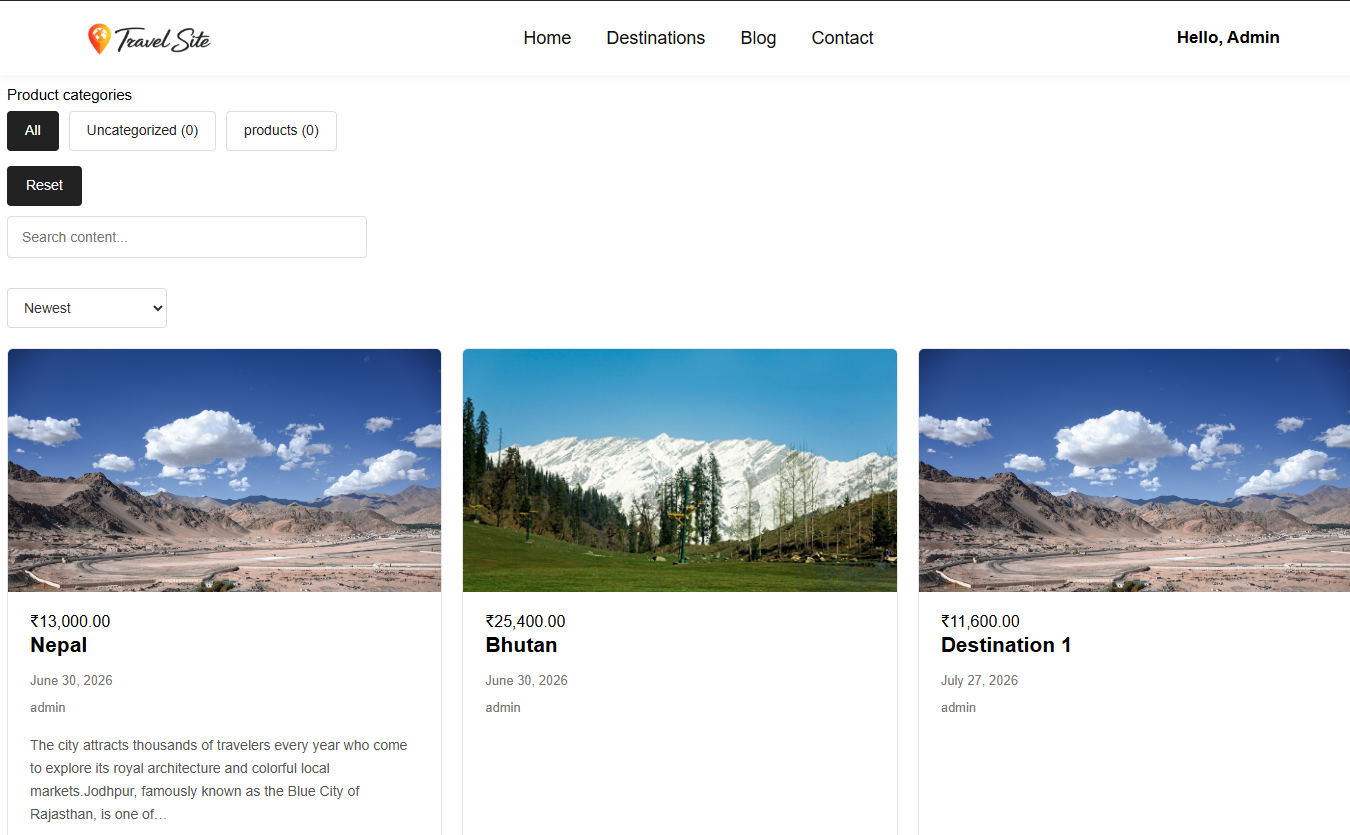The height and width of the screenshot is (835, 1350).
Task: Navigate to the Contact page
Action: (x=842, y=38)
